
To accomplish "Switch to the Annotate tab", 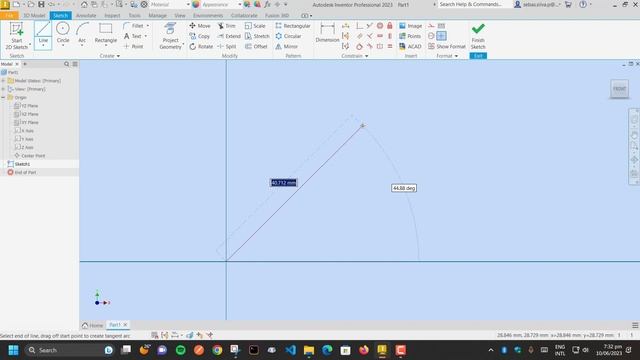I will coord(86,16).
